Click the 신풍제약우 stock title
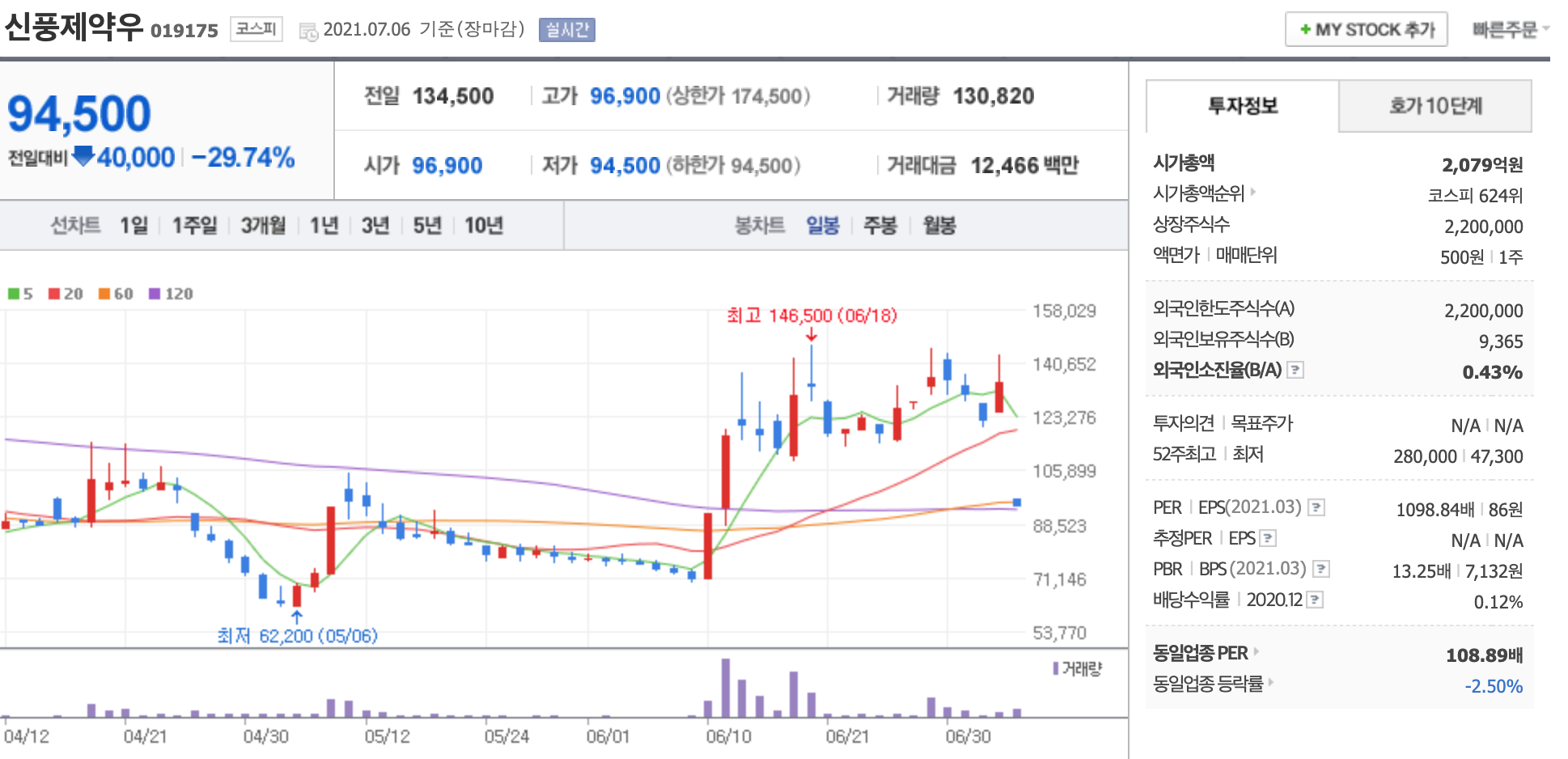 [x=74, y=27]
